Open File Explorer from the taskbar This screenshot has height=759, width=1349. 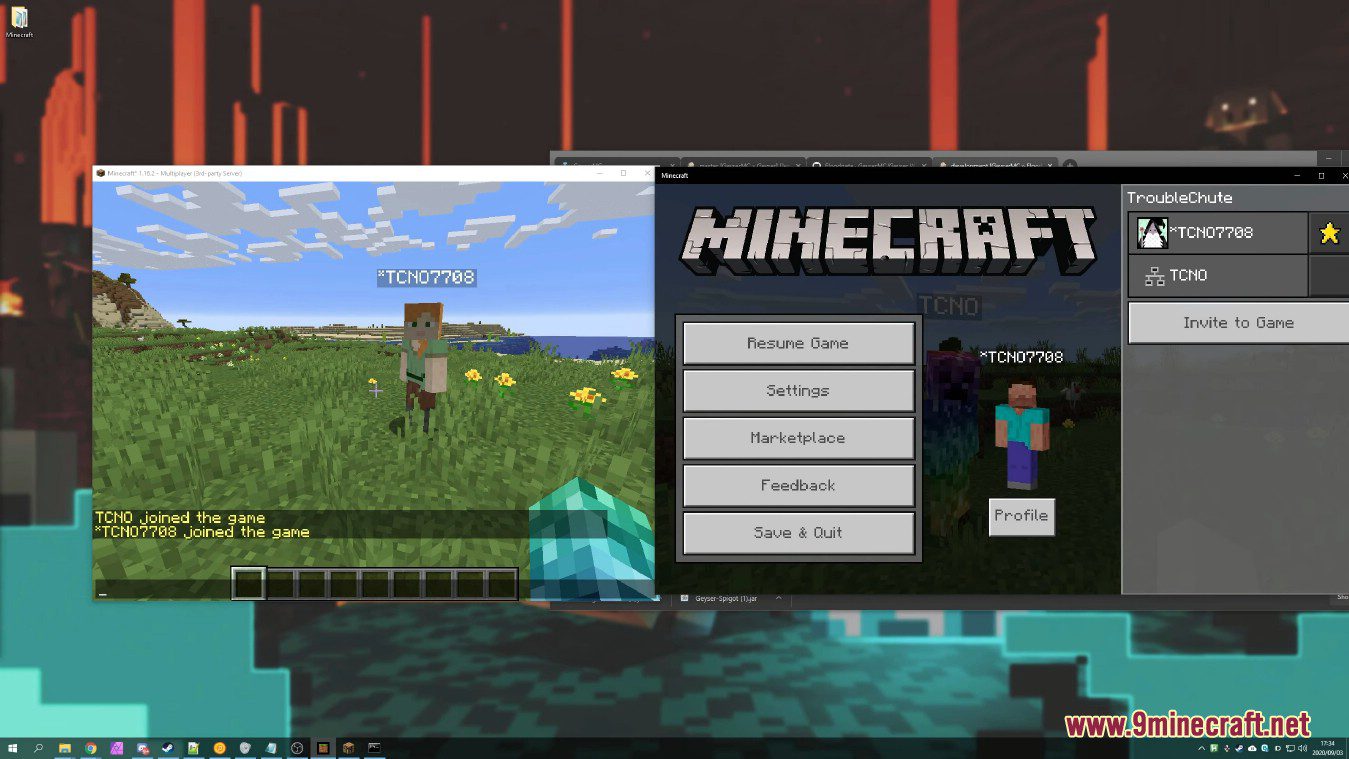tap(65, 748)
